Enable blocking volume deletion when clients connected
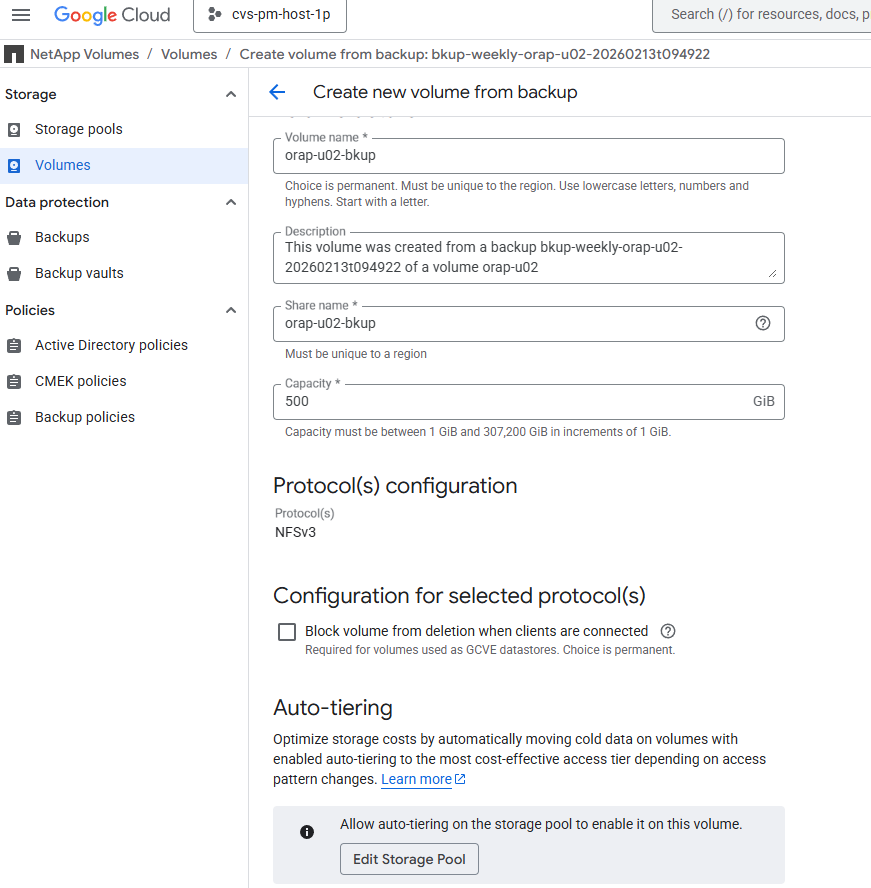 point(287,631)
